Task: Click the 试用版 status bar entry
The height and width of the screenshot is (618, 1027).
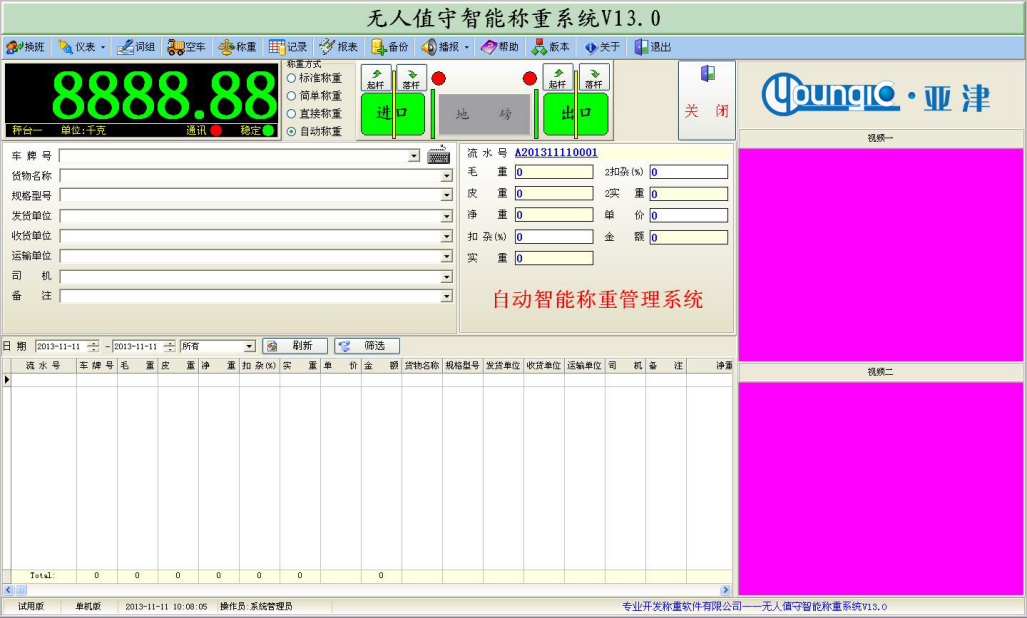Action: [x=31, y=607]
